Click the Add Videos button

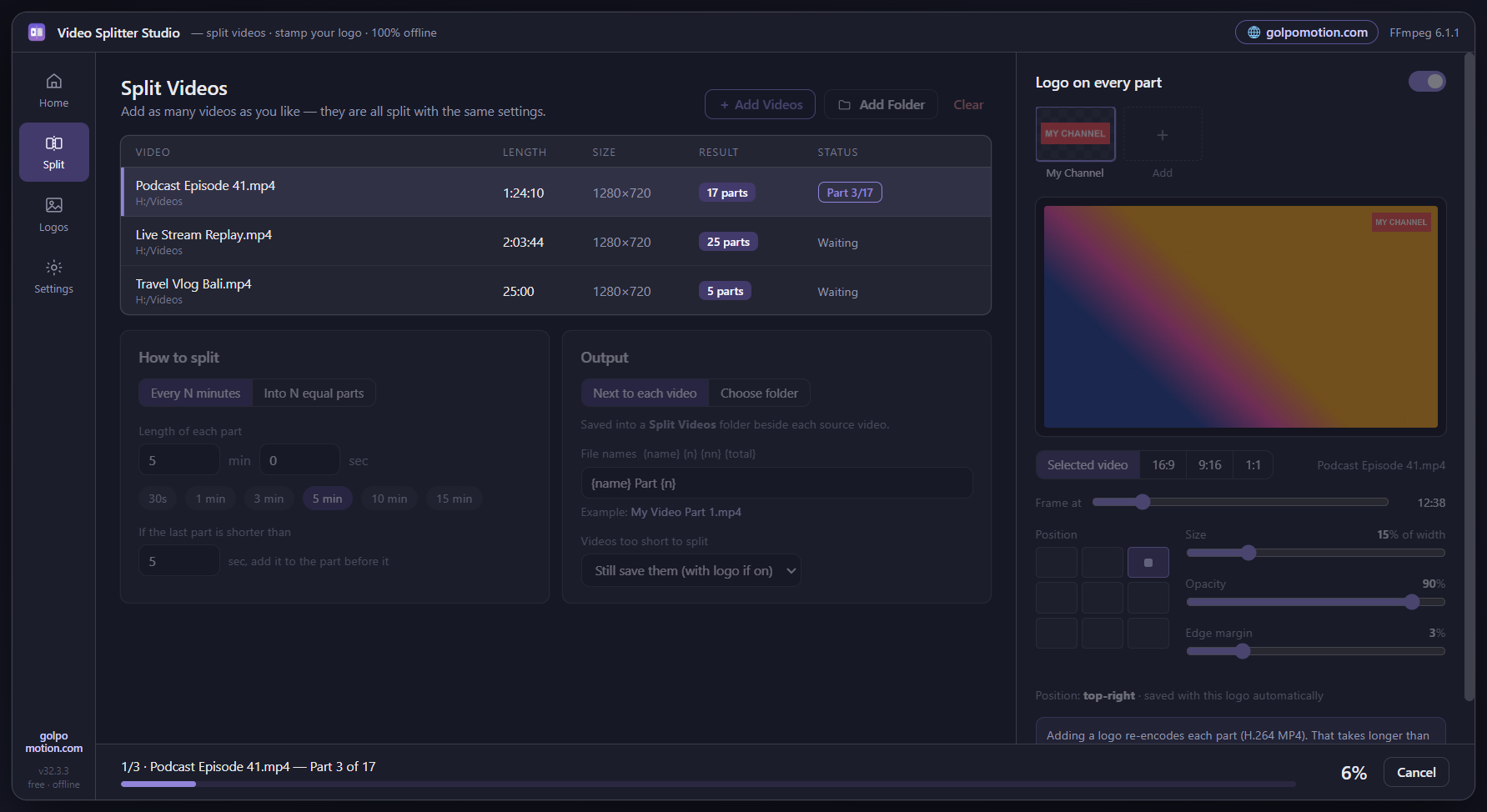click(760, 104)
